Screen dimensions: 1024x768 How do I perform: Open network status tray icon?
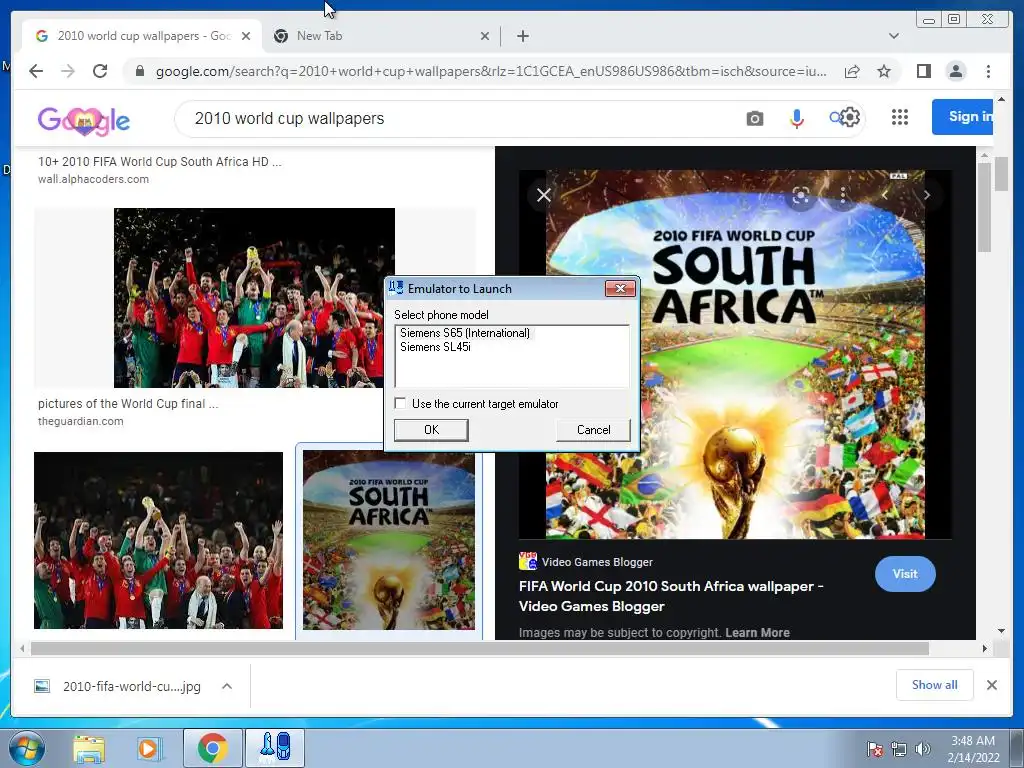(x=899, y=749)
